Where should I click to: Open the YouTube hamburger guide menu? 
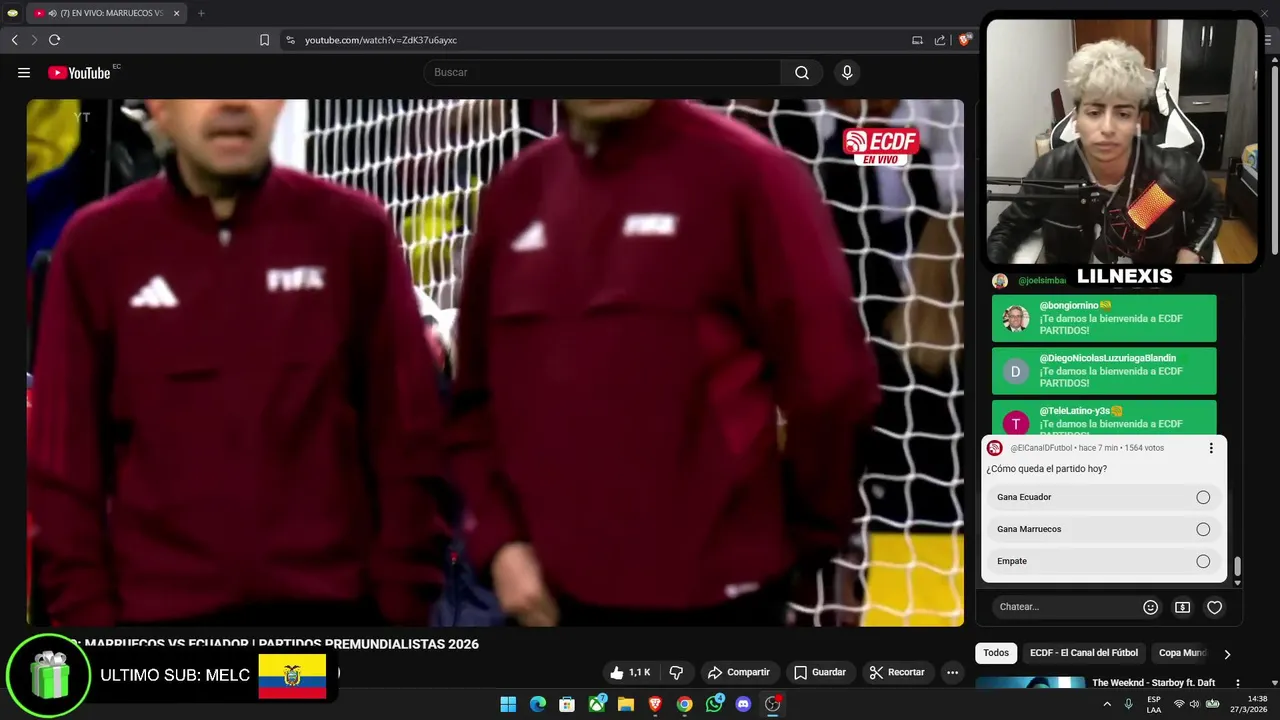click(x=24, y=72)
